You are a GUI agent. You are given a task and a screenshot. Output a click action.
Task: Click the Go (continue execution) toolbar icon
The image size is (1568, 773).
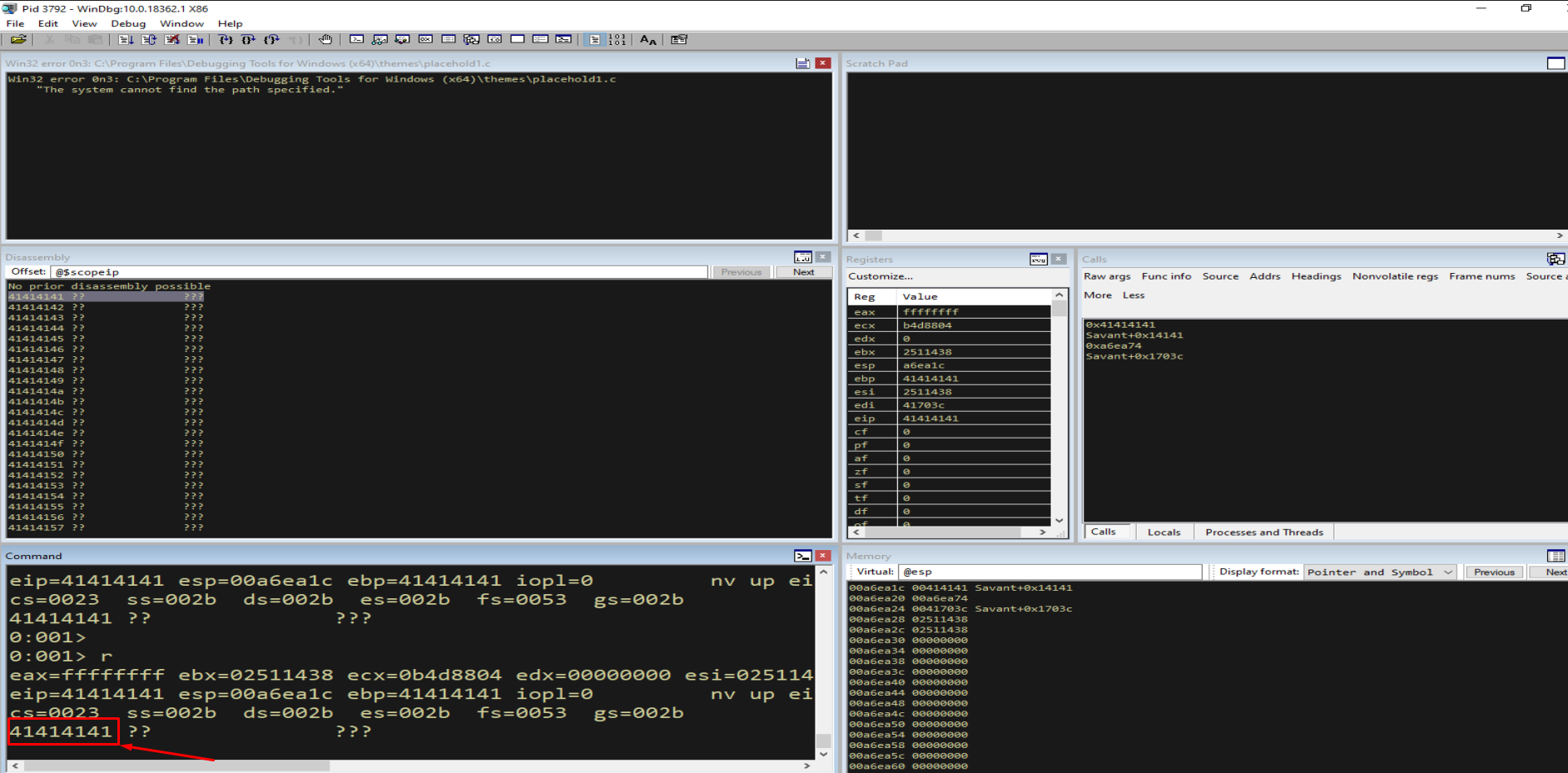tap(126, 39)
